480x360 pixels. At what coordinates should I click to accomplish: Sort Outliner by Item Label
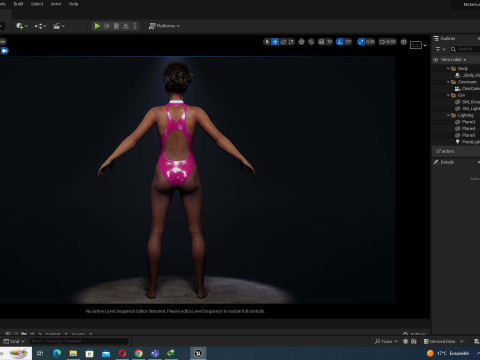point(453,60)
